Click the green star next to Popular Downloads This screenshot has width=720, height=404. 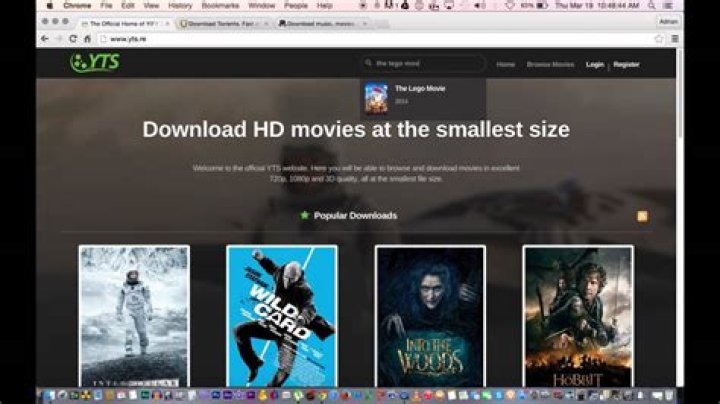[x=304, y=215]
